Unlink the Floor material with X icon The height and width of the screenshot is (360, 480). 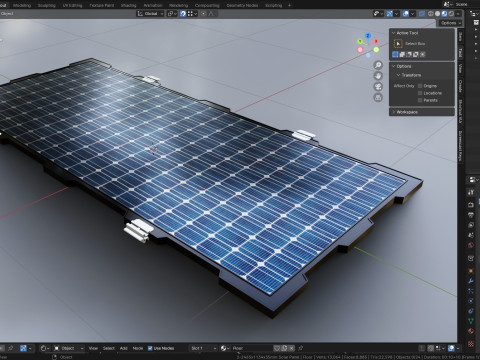pos(291,348)
